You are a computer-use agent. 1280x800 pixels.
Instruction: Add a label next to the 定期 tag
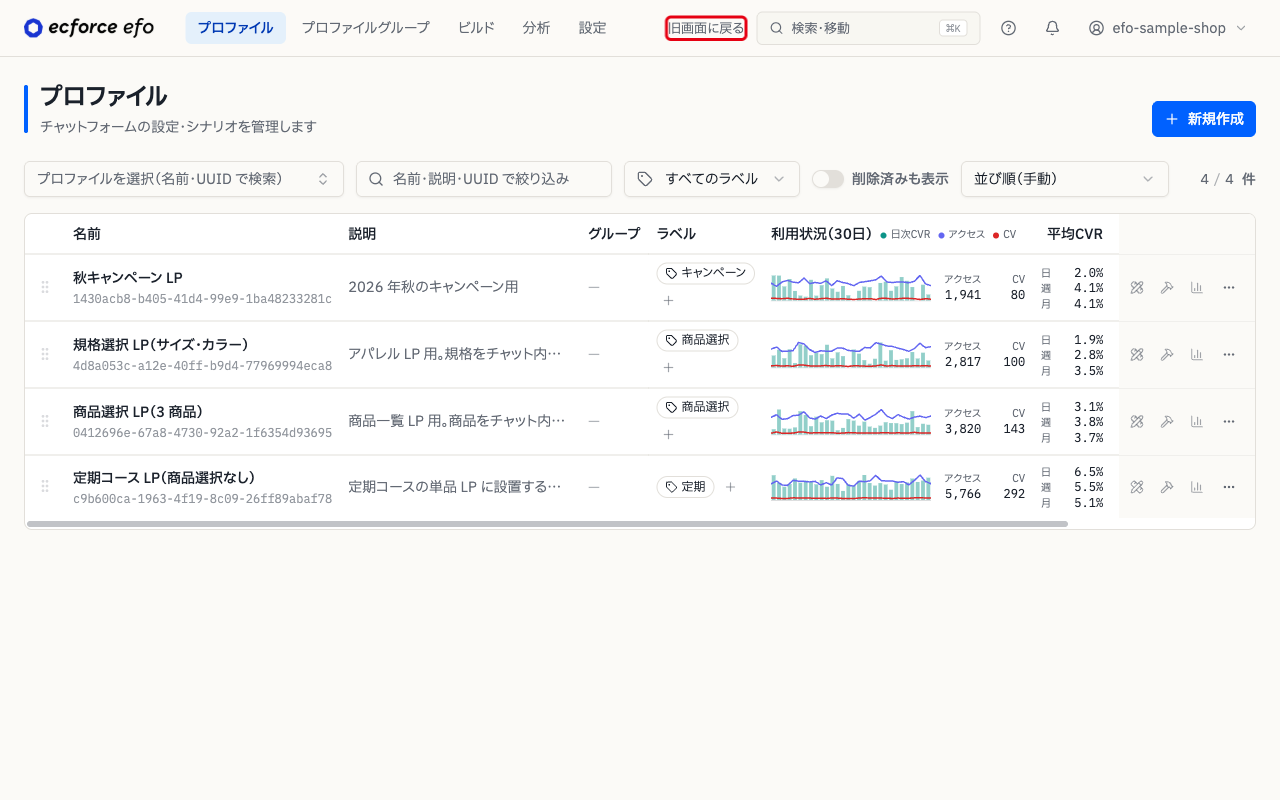(730, 487)
